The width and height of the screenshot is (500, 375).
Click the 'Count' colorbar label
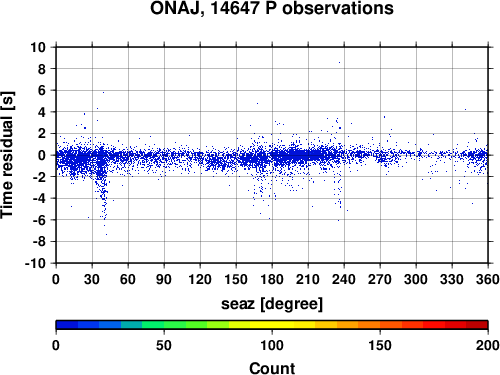click(x=272, y=368)
